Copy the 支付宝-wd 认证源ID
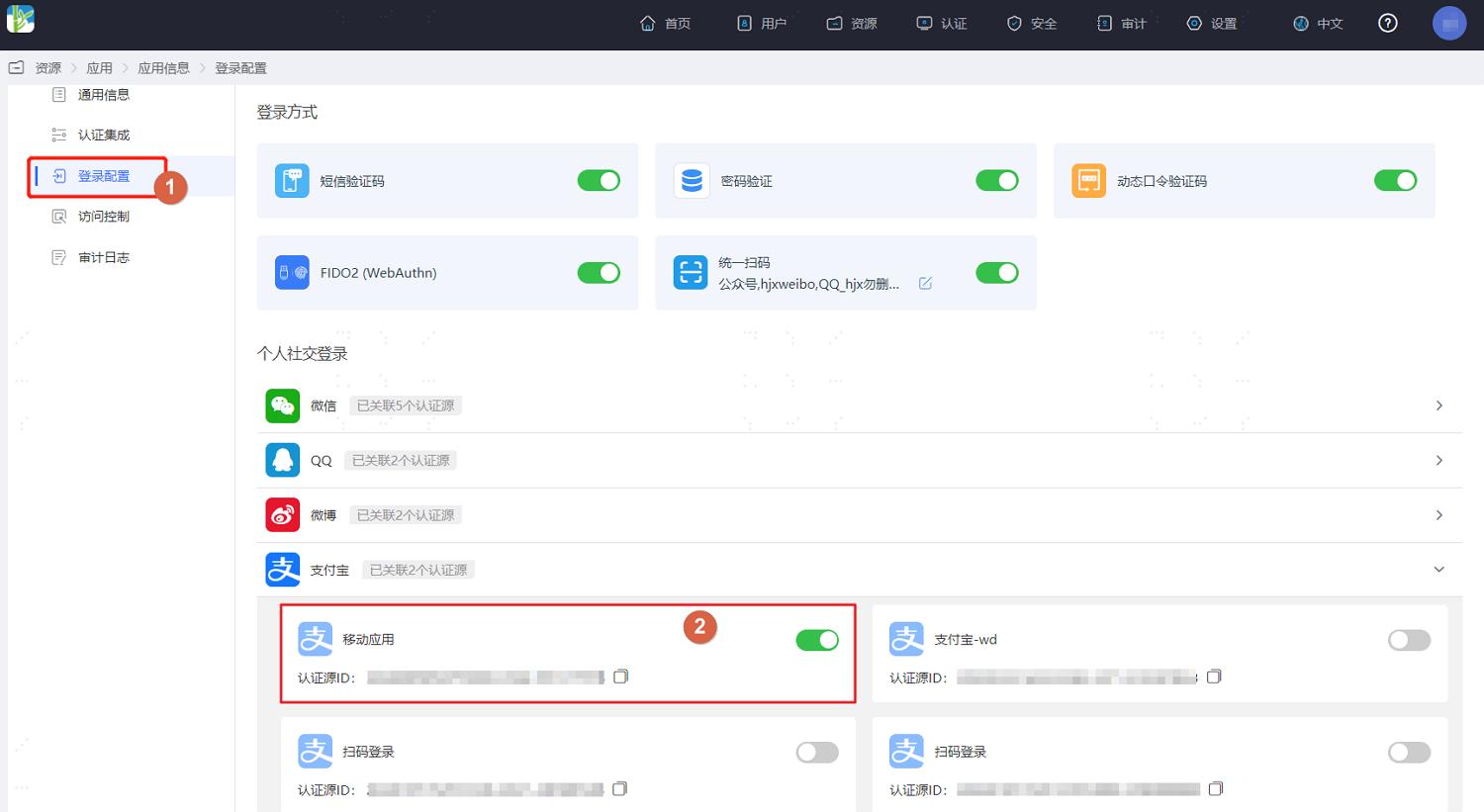1484x812 pixels. click(x=1214, y=677)
